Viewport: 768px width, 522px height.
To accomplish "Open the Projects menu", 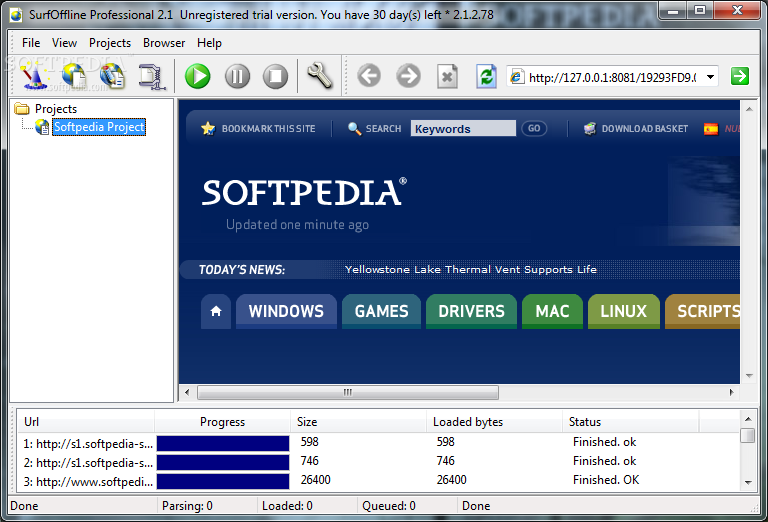I will pyautogui.click(x=110, y=43).
